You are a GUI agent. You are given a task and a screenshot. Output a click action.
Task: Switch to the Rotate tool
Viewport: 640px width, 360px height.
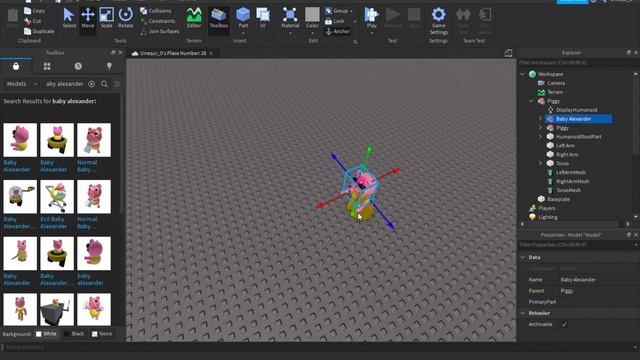point(125,18)
